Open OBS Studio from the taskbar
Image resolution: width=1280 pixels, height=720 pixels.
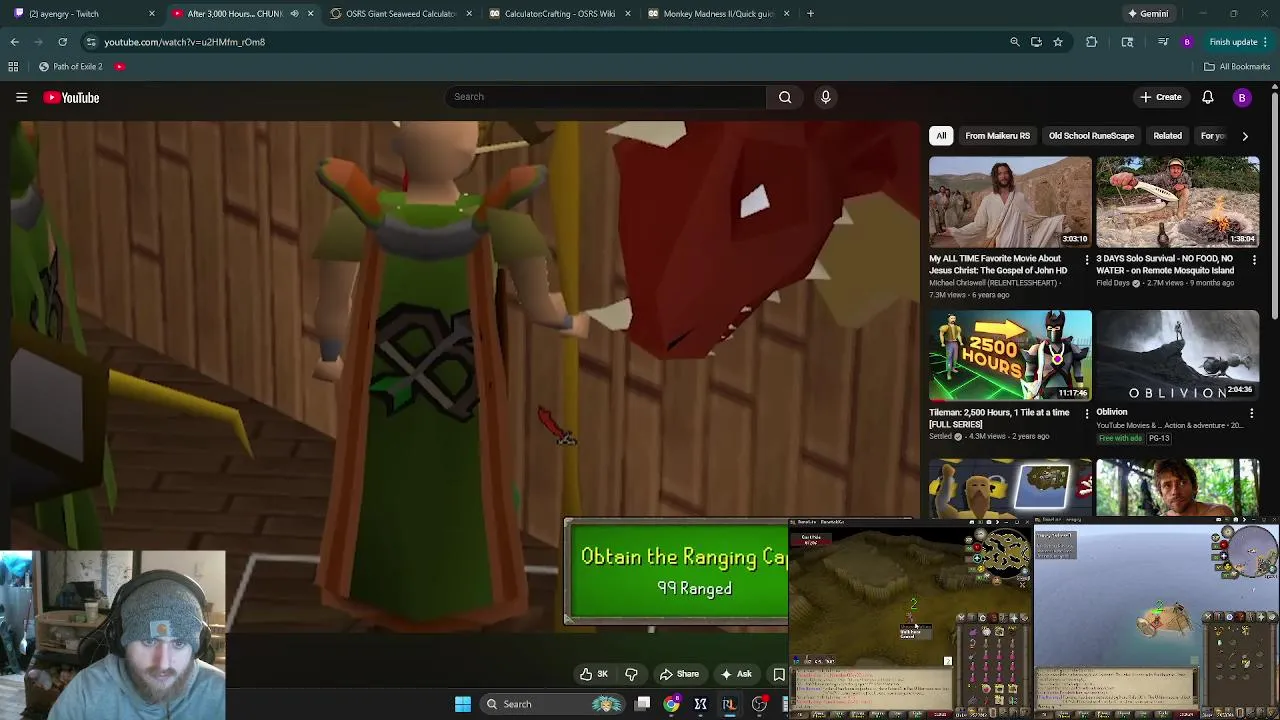pyautogui.click(x=759, y=704)
